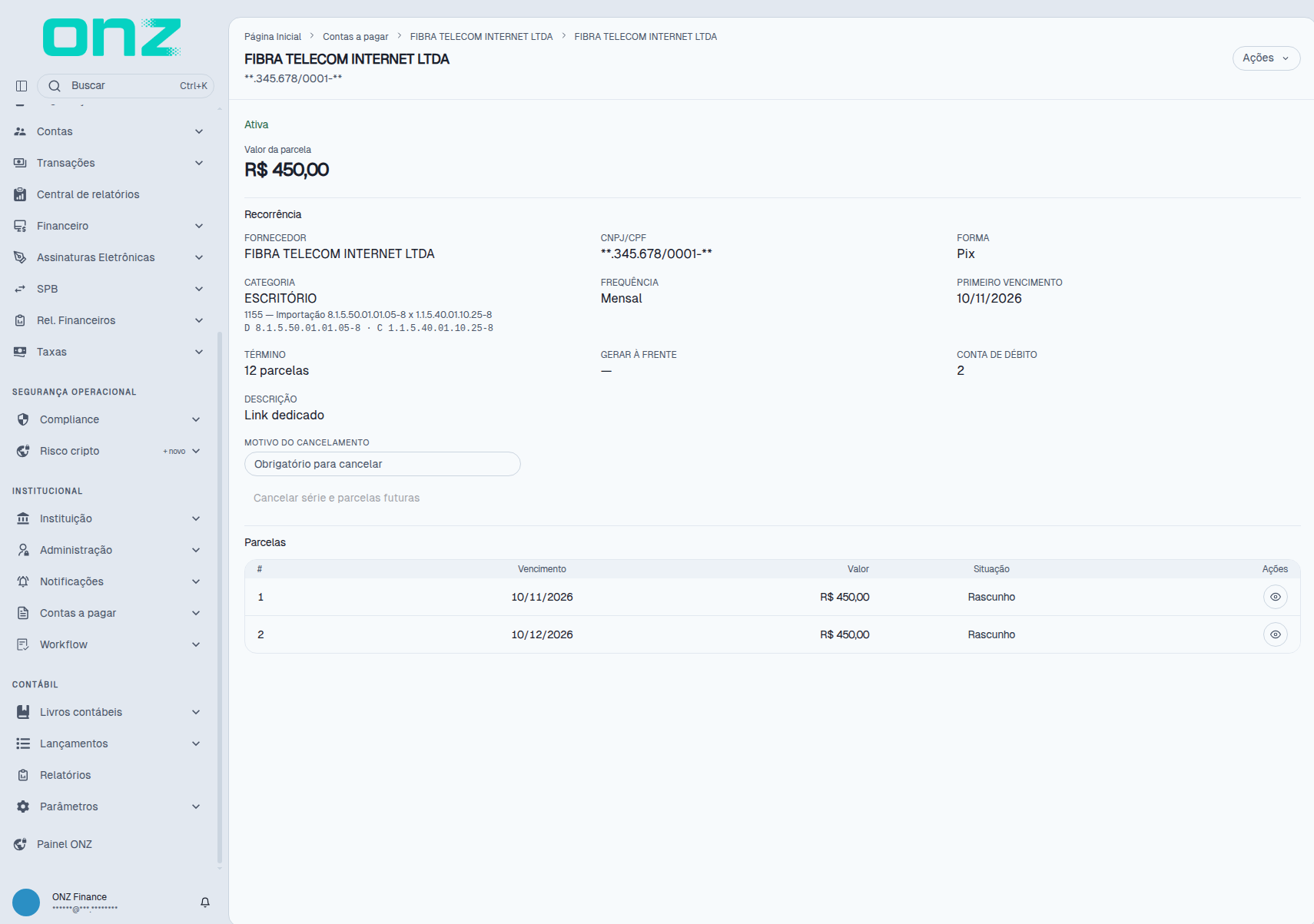The height and width of the screenshot is (924, 1314).
Task: Click the Financeiro icon
Action: tap(20, 226)
